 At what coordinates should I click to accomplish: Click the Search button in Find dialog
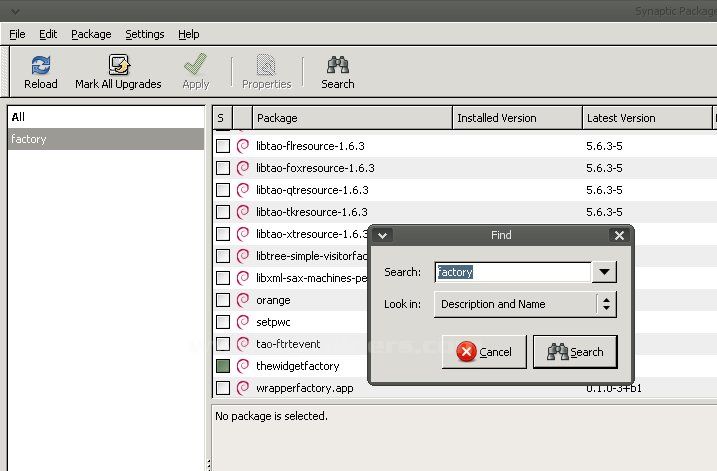tap(575, 352)
